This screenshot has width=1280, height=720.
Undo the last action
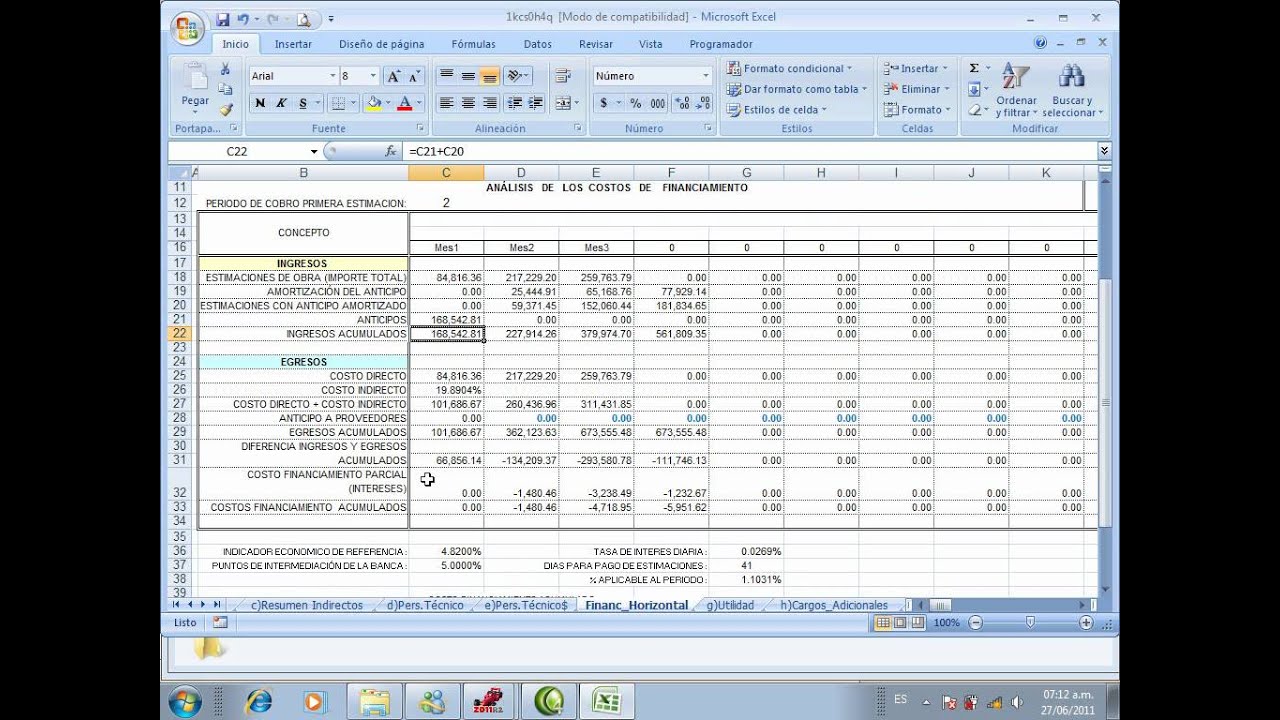pos(243,18)
